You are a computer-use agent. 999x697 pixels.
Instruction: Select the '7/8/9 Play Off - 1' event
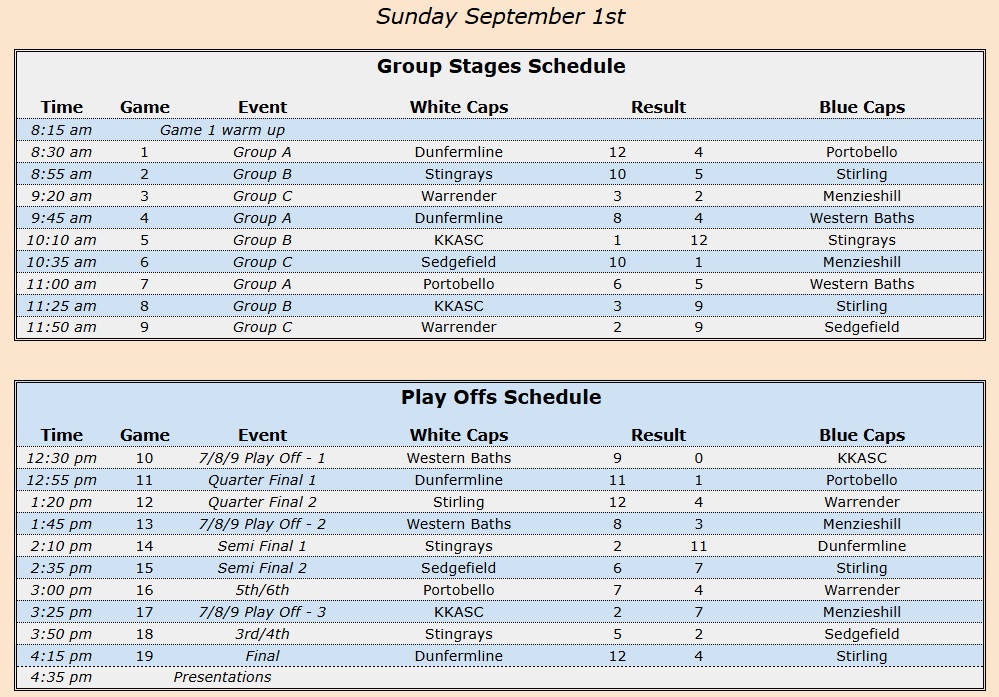pyautogui.click(x=262, y=458)
